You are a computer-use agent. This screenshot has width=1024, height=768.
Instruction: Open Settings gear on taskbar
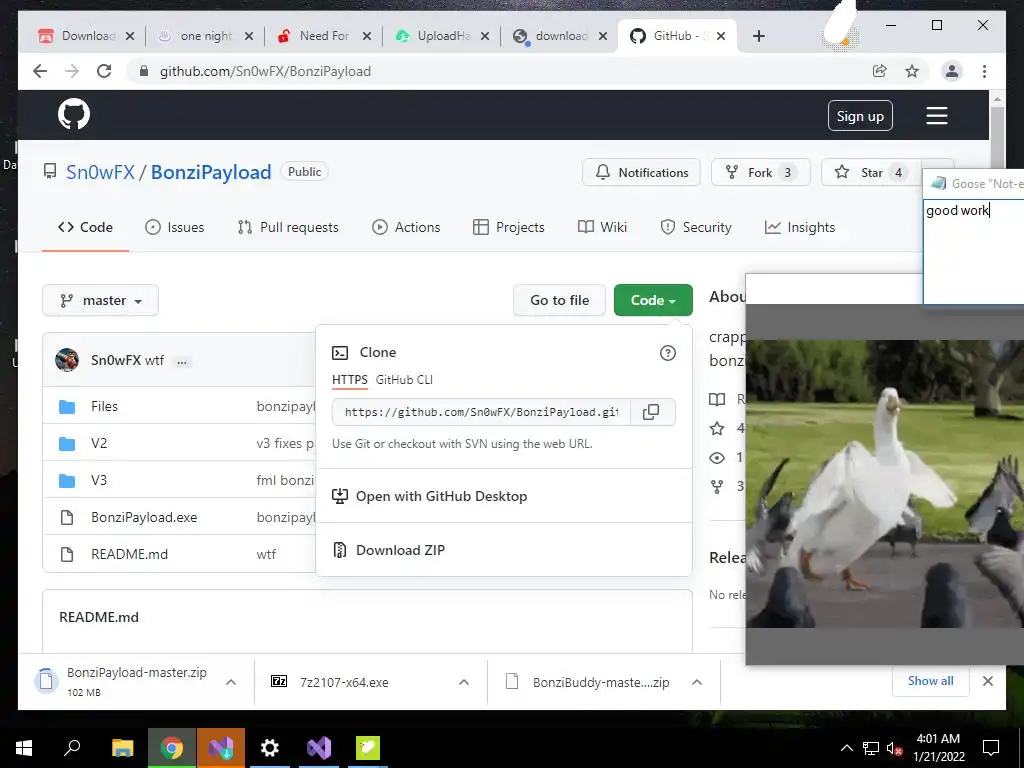[270, 748]
